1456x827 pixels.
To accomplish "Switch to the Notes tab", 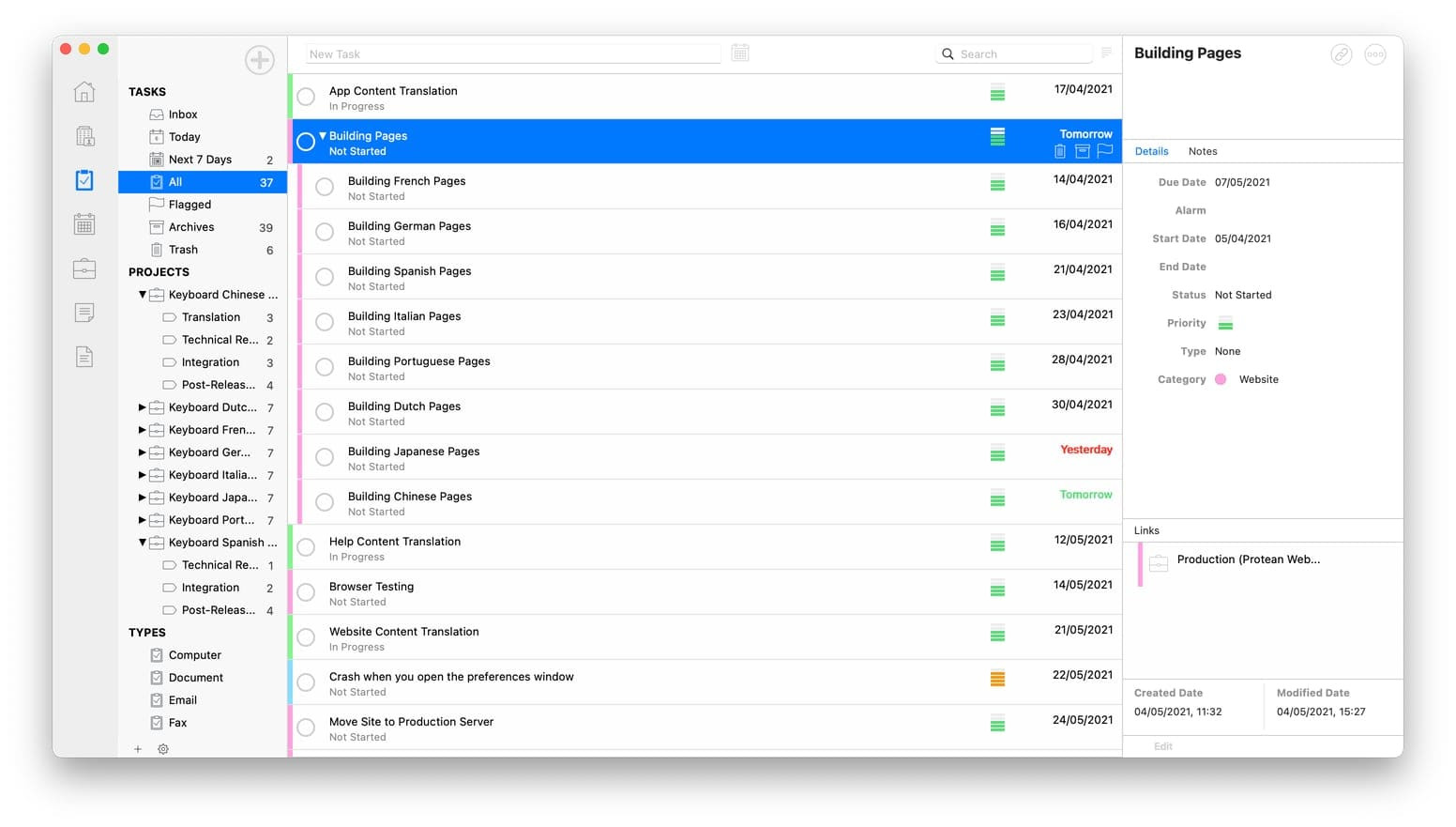I will 1202,151.
